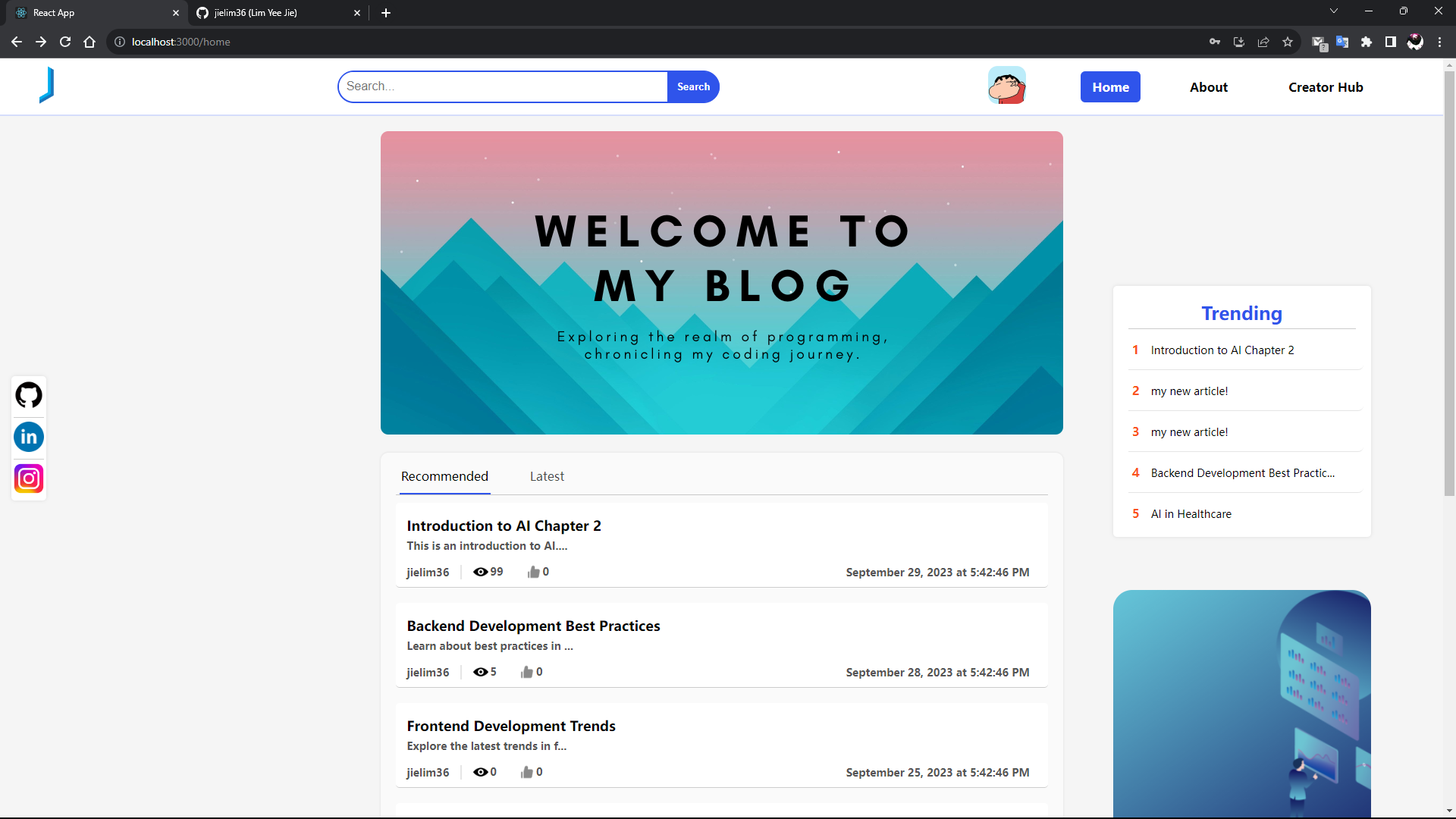Open Chrome's three-dot menu

point(1440,42)
